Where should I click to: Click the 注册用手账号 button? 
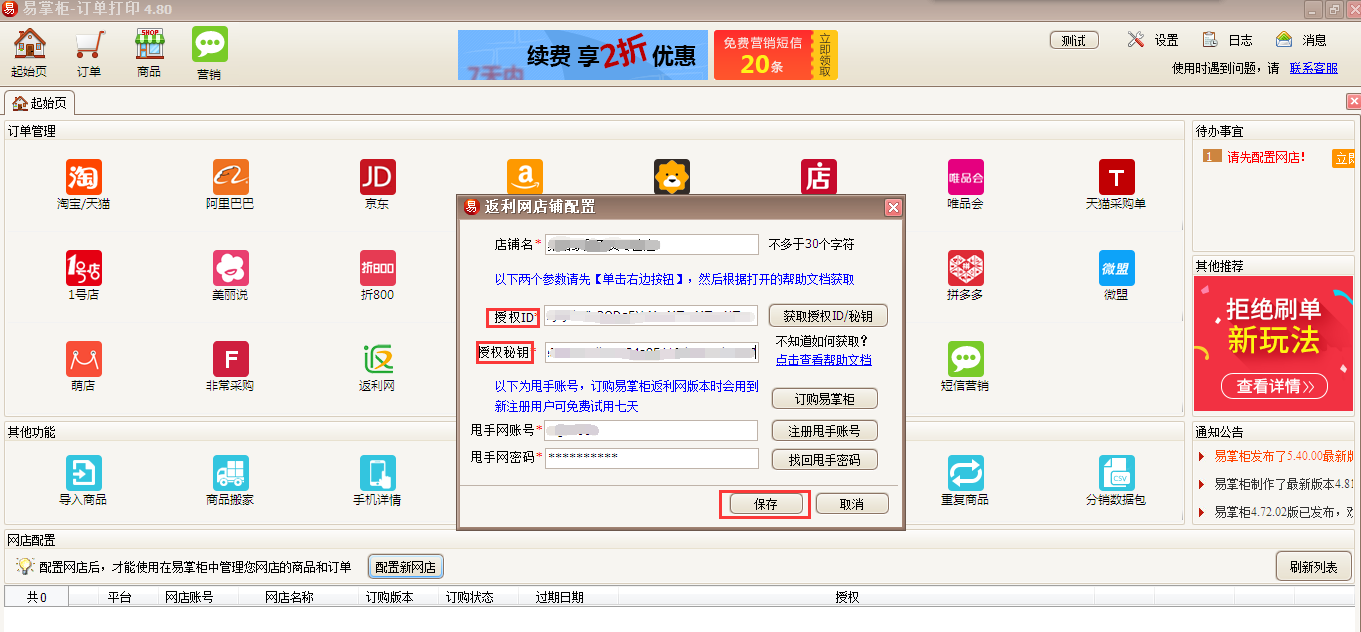point(825,431)
